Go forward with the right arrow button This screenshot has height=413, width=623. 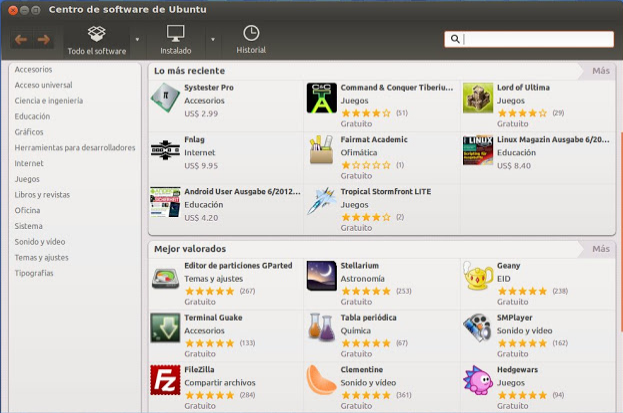[44, 40]
